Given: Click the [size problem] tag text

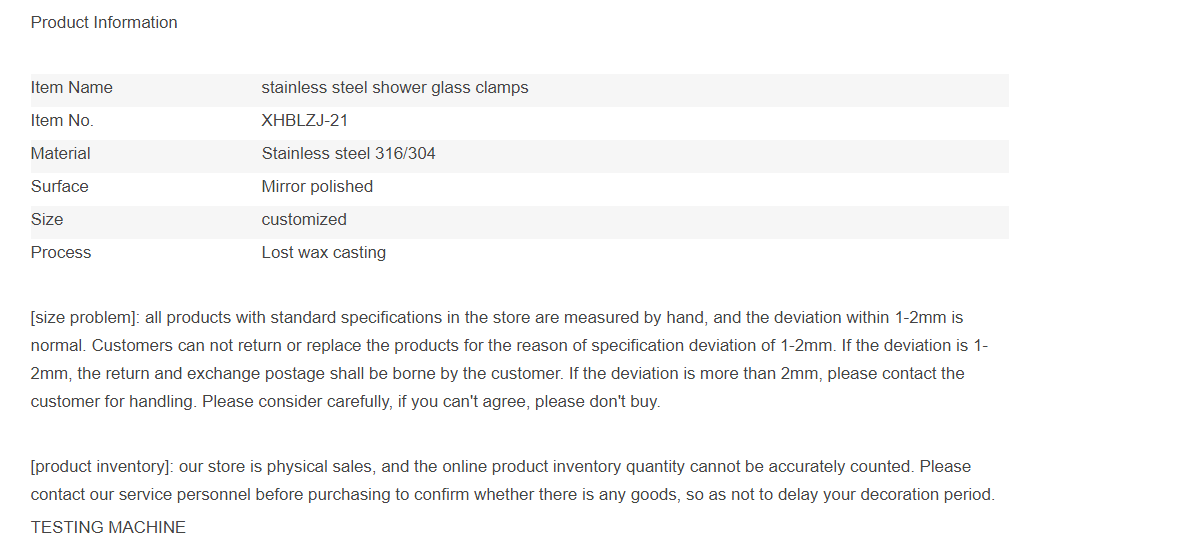Looking at the screenshot, I should tap(85, 318).
